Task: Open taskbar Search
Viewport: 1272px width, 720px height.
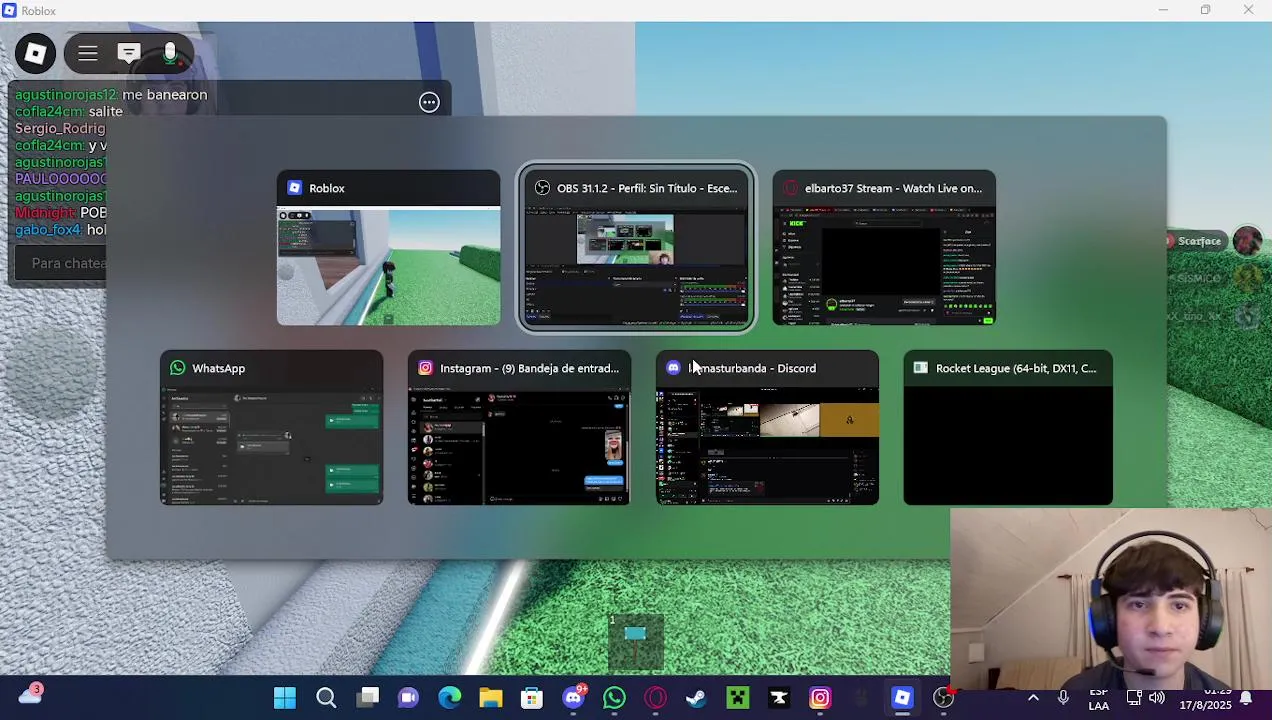Action: (326, 698)
